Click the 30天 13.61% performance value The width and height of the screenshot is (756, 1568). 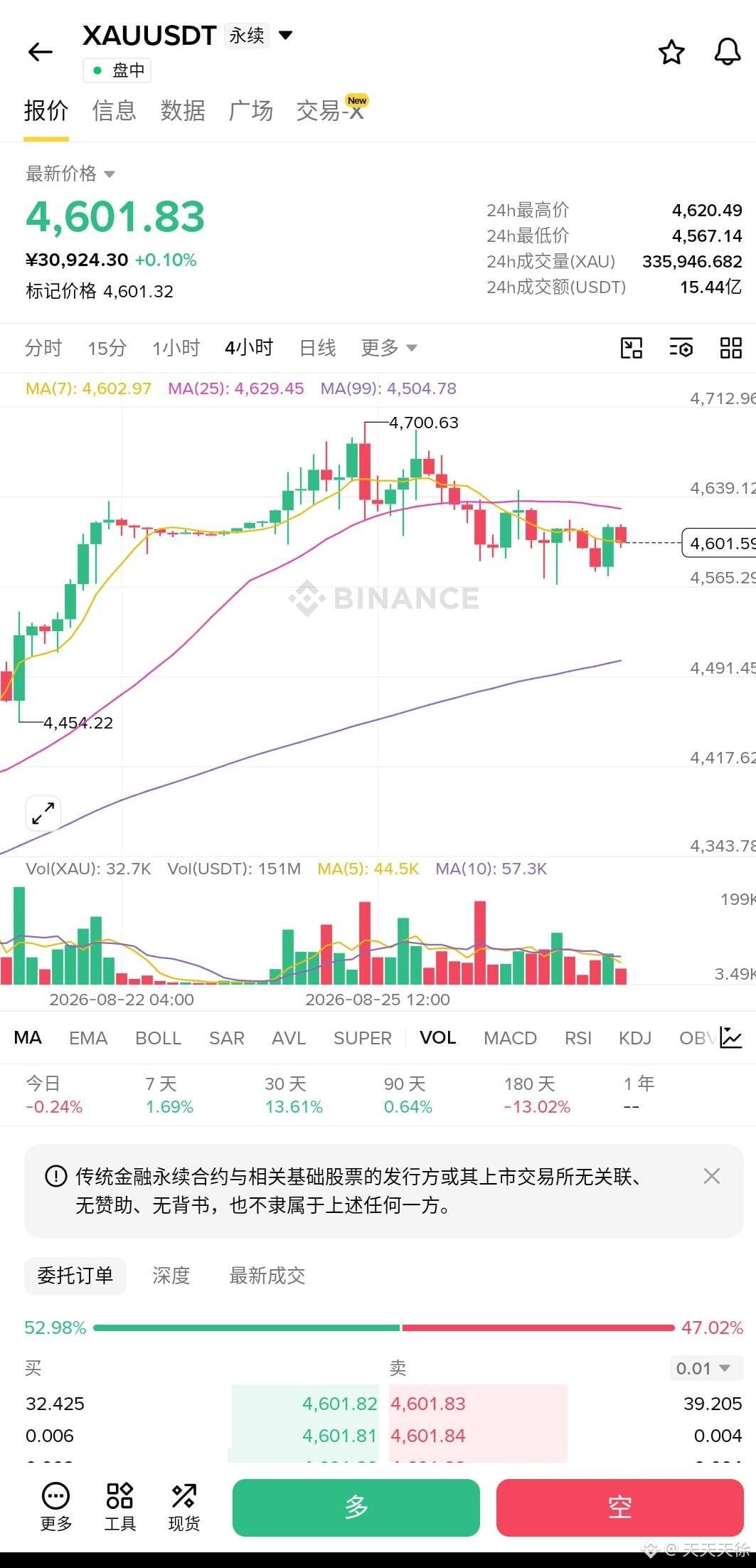[x=294, y=1107]
